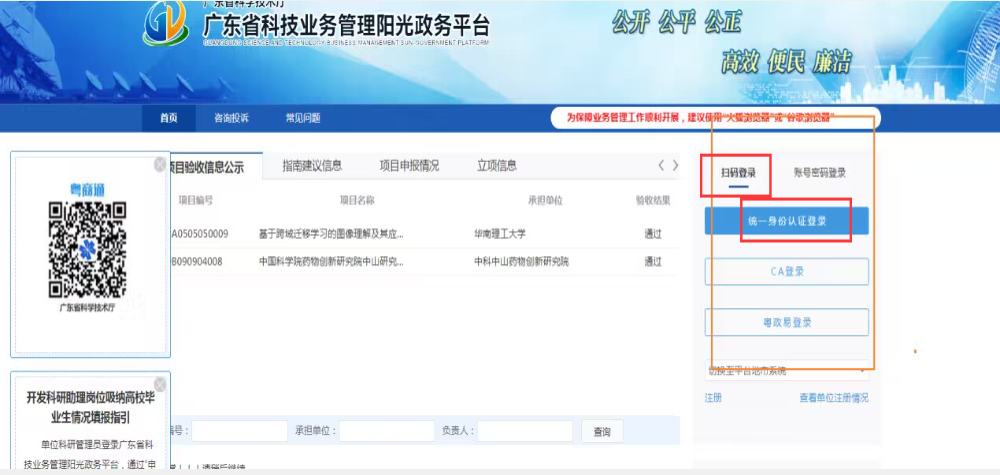Focus the 负责人 search input field
This screenshot has width=1000, height=475.
525,431
